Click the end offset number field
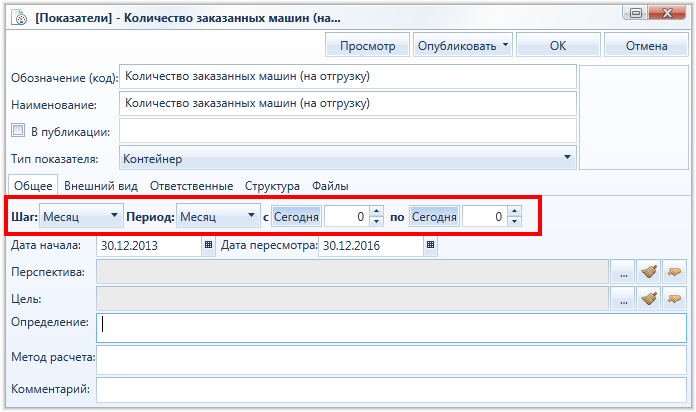Viewport: 696px width, 412px height. pos(485,217)
